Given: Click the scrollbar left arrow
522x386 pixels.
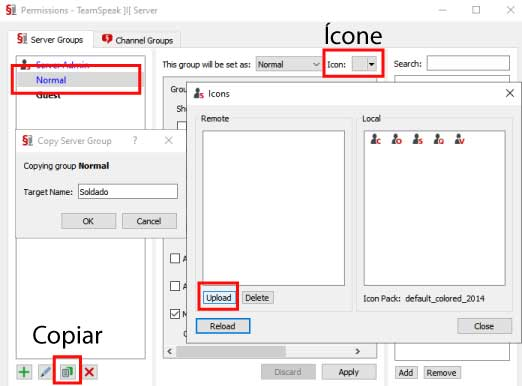Looking at the screenshot, I should 170,351.
